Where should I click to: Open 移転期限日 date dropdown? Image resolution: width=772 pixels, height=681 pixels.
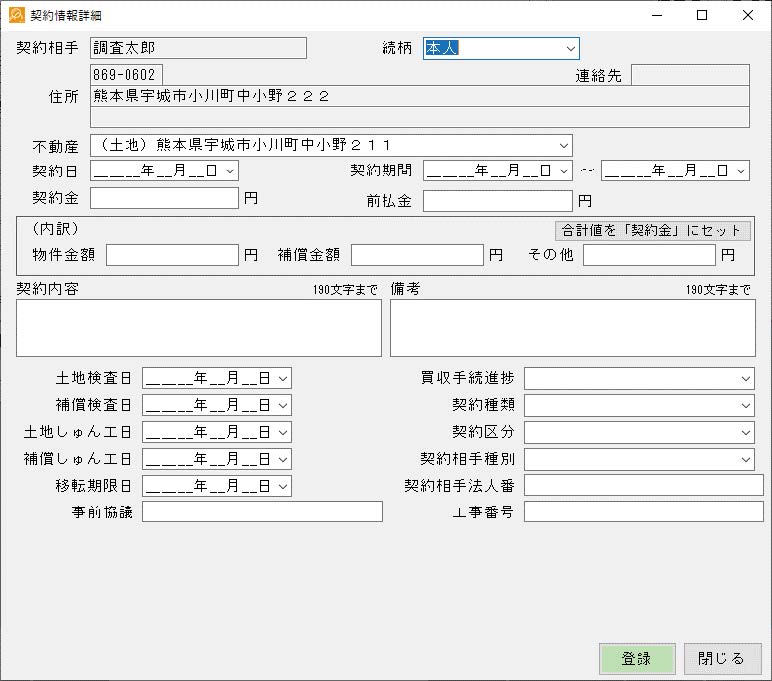tap(283, 486)
